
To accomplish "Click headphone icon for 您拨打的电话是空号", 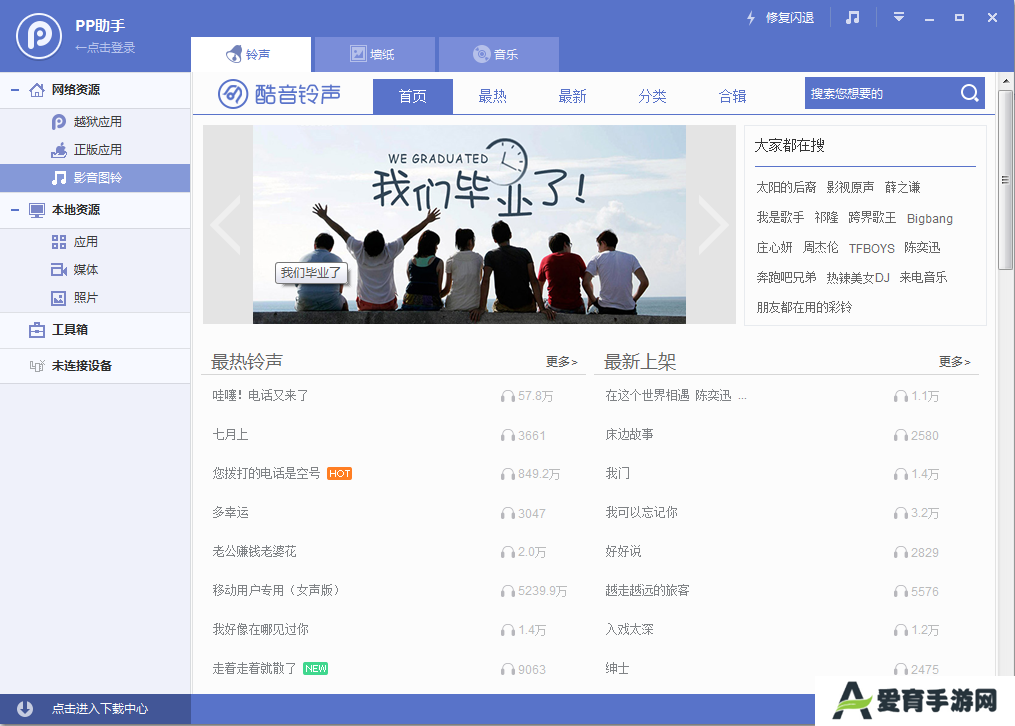I will pyautogui.click(x=508, y=474).
